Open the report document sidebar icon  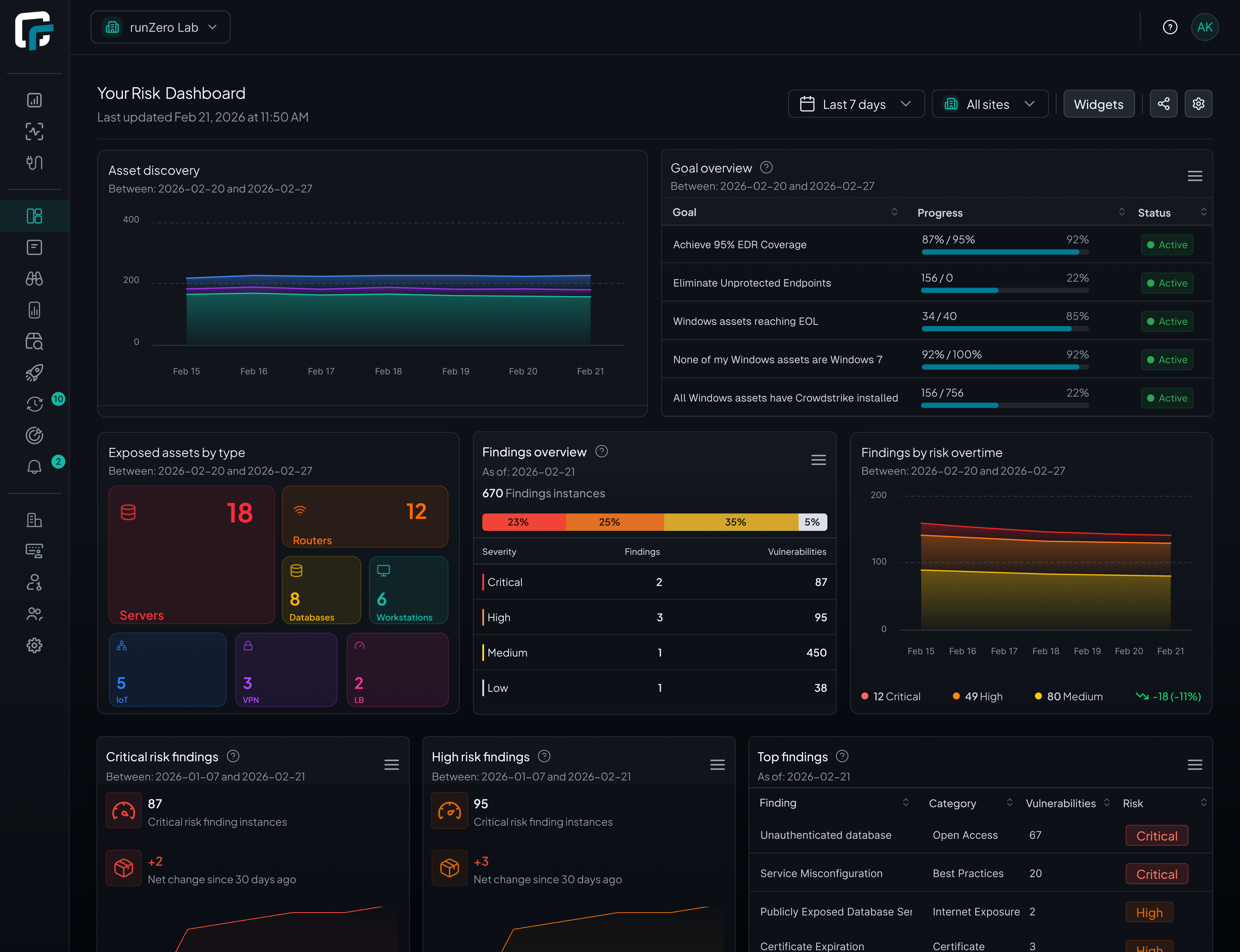[35, 310]
